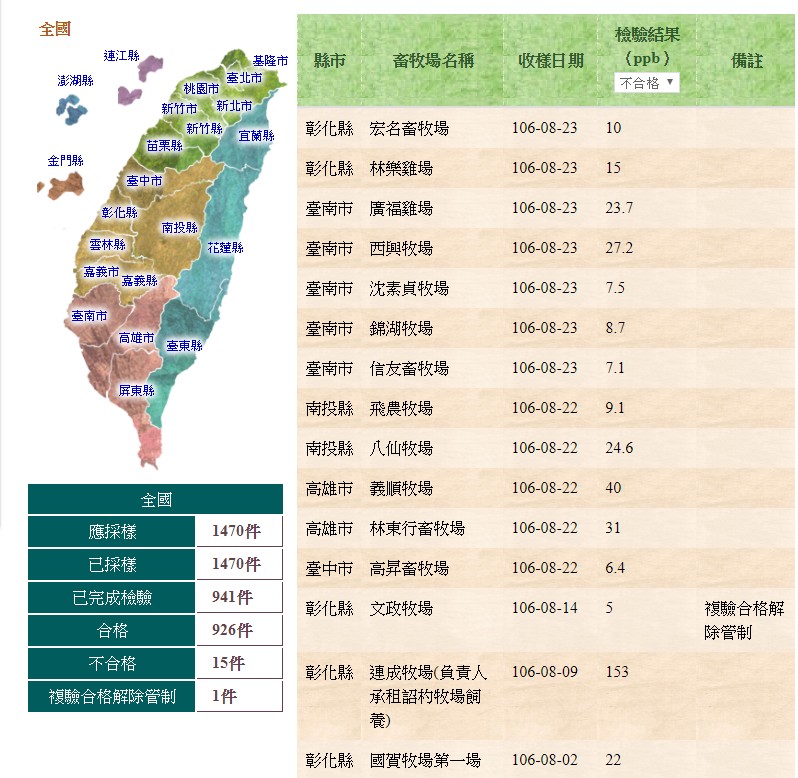
Task: Click 臺北市 map label
Action: (244, 78)
